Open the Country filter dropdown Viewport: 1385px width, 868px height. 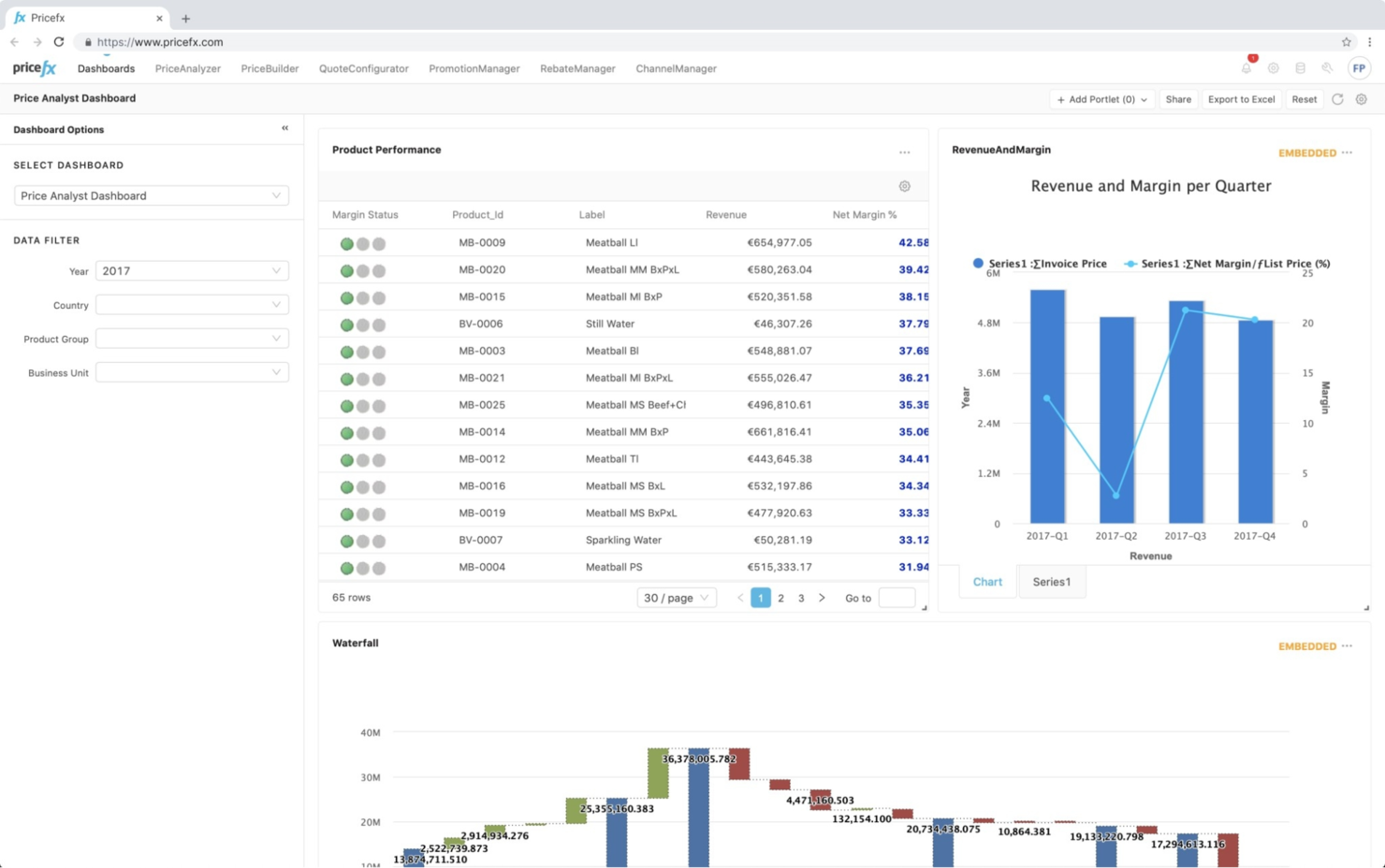tap(191, 304)
